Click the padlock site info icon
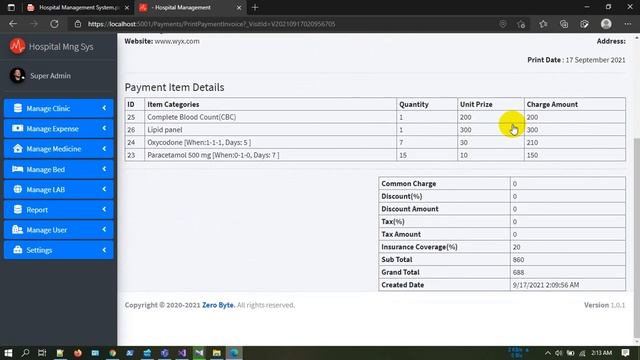This screenshot has height=360, width=640. (x=78, y=24)
